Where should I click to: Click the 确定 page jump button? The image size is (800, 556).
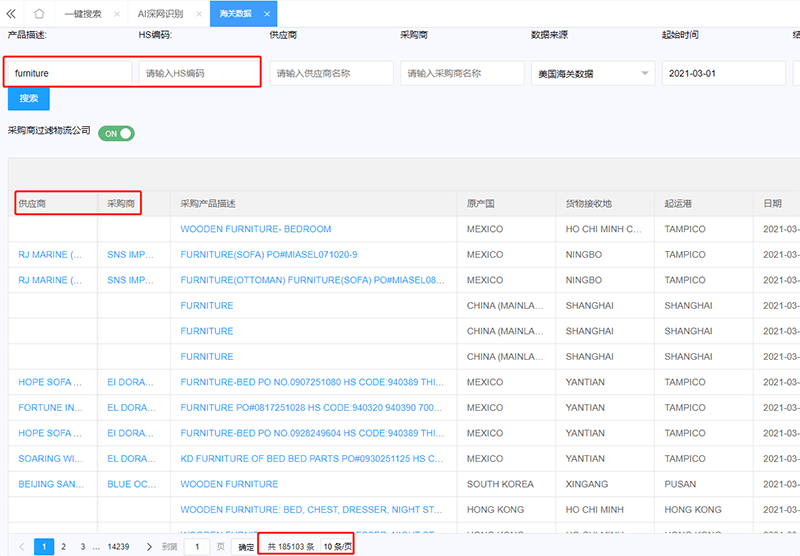(246, 547)
